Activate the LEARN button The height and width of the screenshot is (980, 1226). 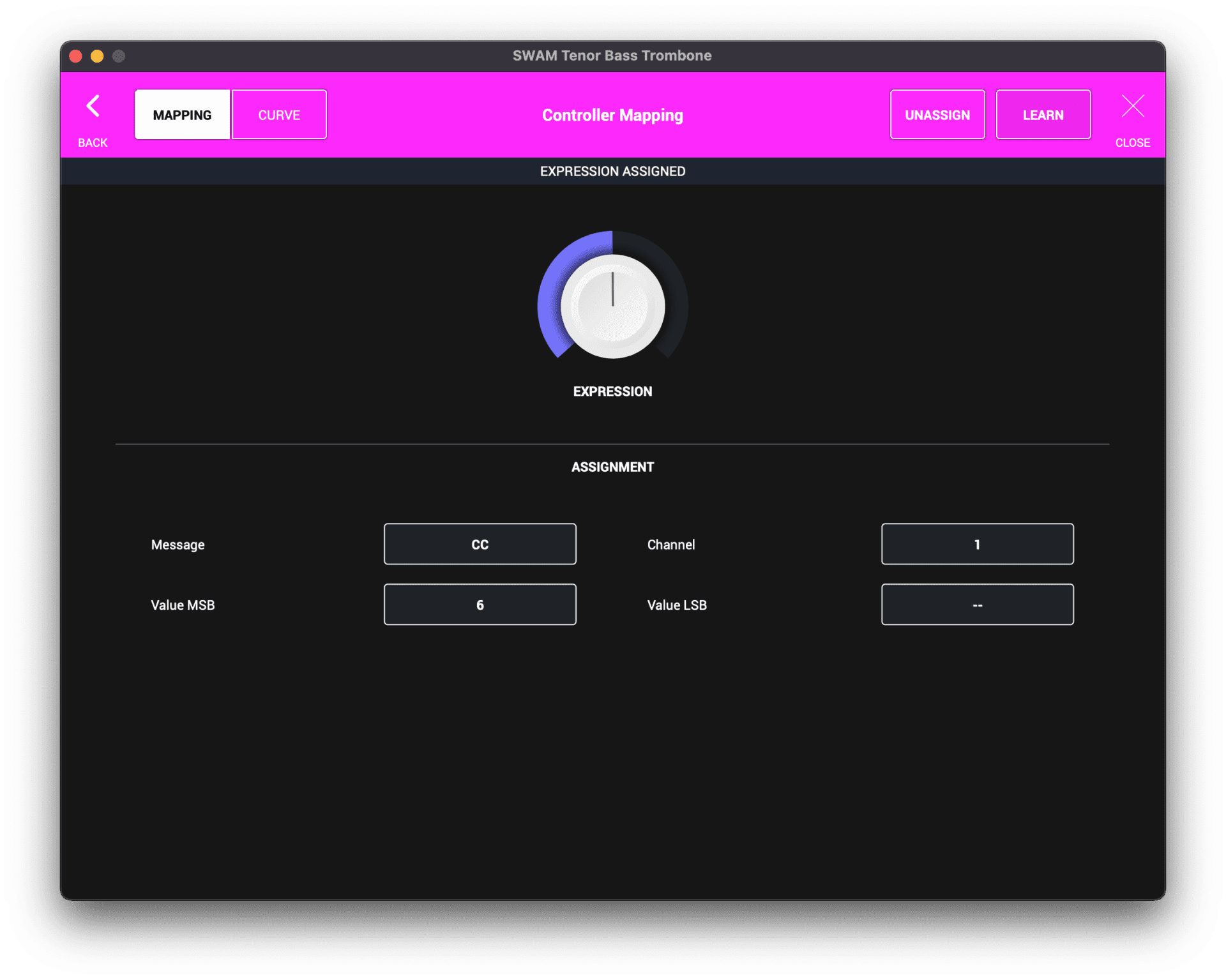click(x=1043, y=115)
